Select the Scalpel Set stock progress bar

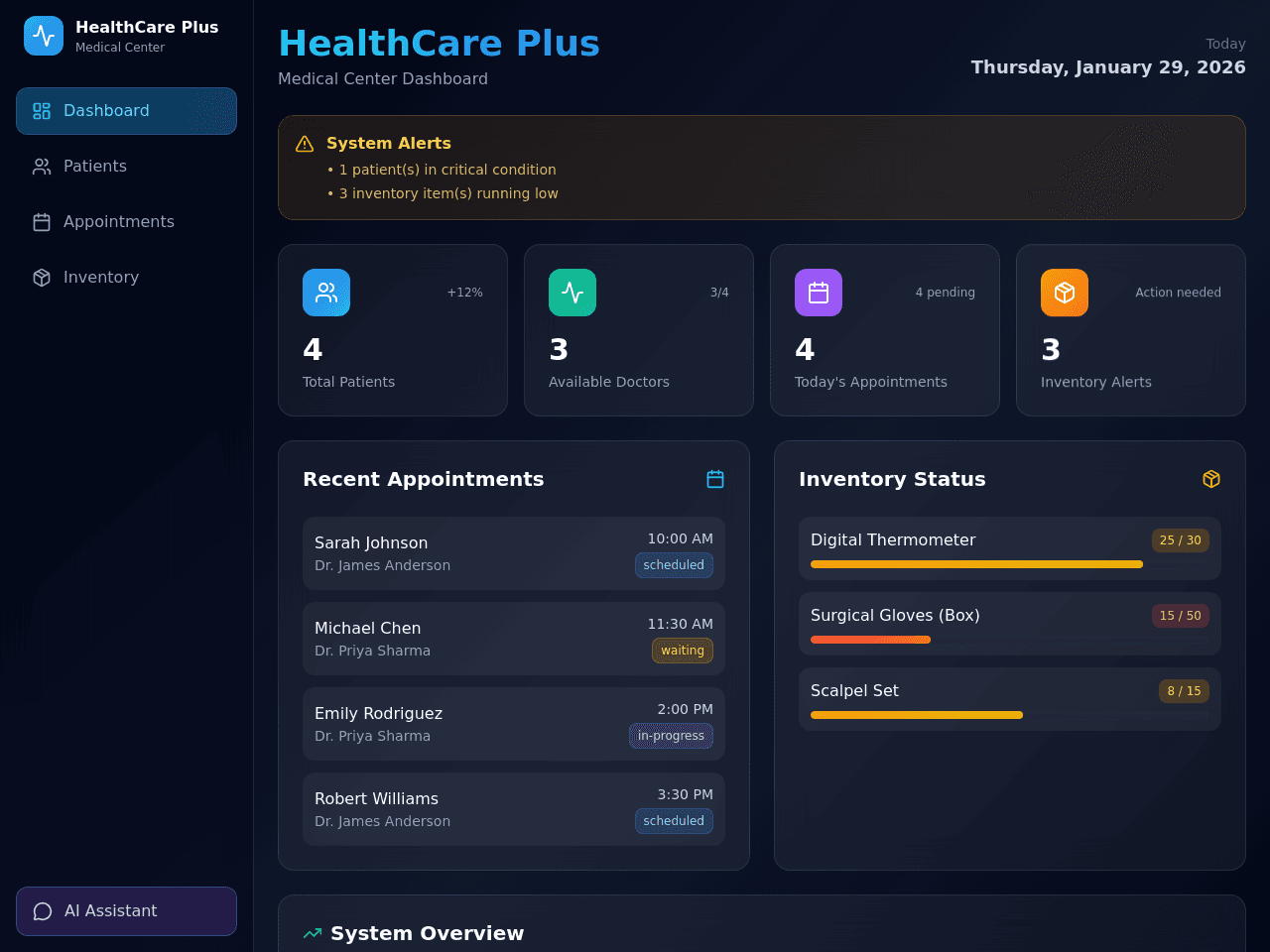point(1010,715)
